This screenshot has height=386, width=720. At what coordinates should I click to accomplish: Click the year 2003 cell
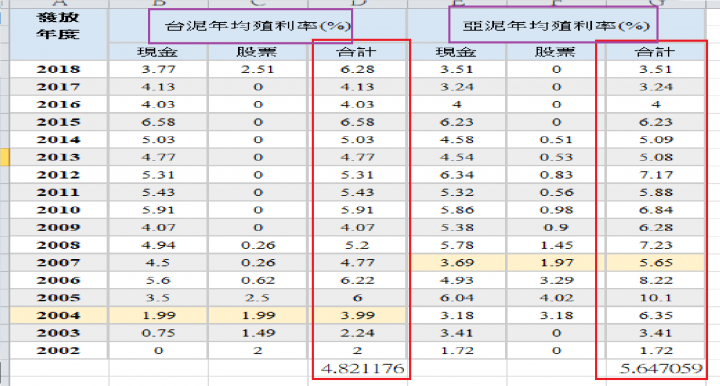click(x=59, y=333)
